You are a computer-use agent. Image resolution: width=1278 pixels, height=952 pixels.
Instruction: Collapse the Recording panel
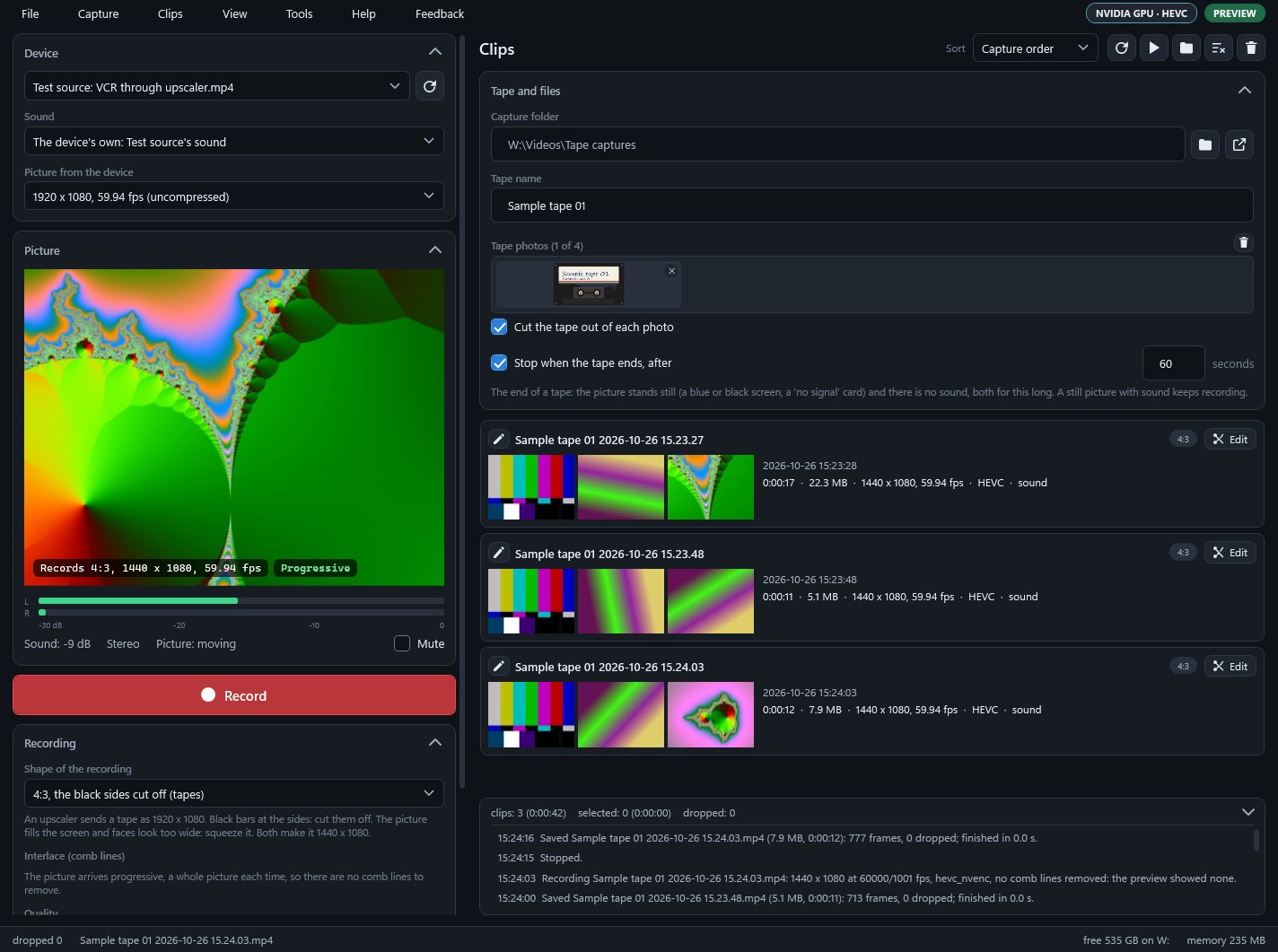pos(435,743)
